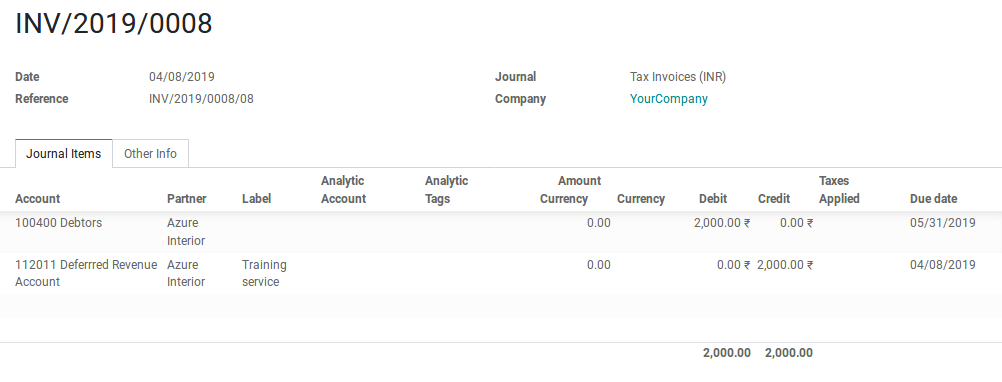The image size is (1002, 382).
Task: Sort by the Credit column header
Action: [774, 199]
